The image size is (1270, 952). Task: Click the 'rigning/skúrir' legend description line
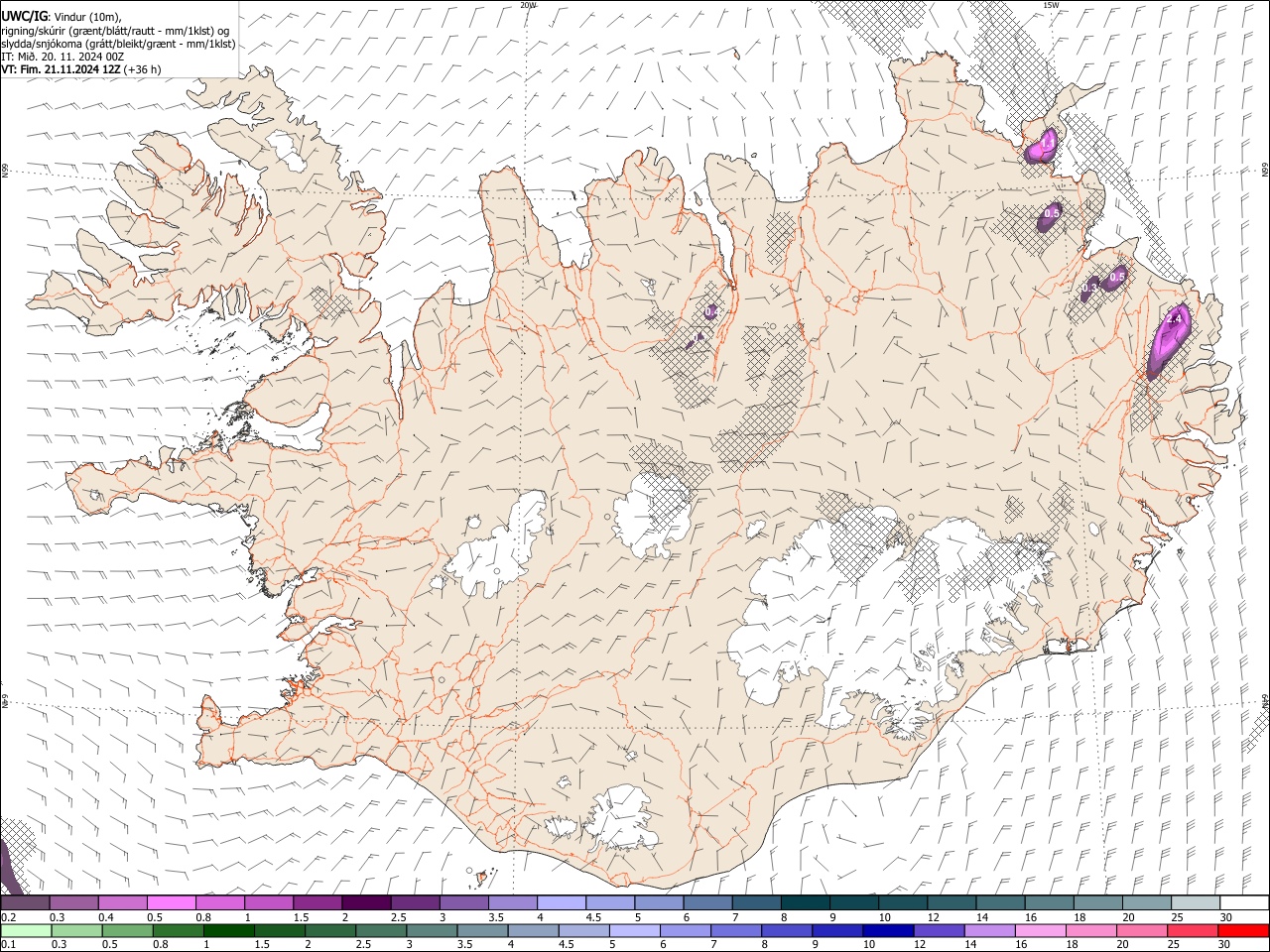(x=114, y=30)
